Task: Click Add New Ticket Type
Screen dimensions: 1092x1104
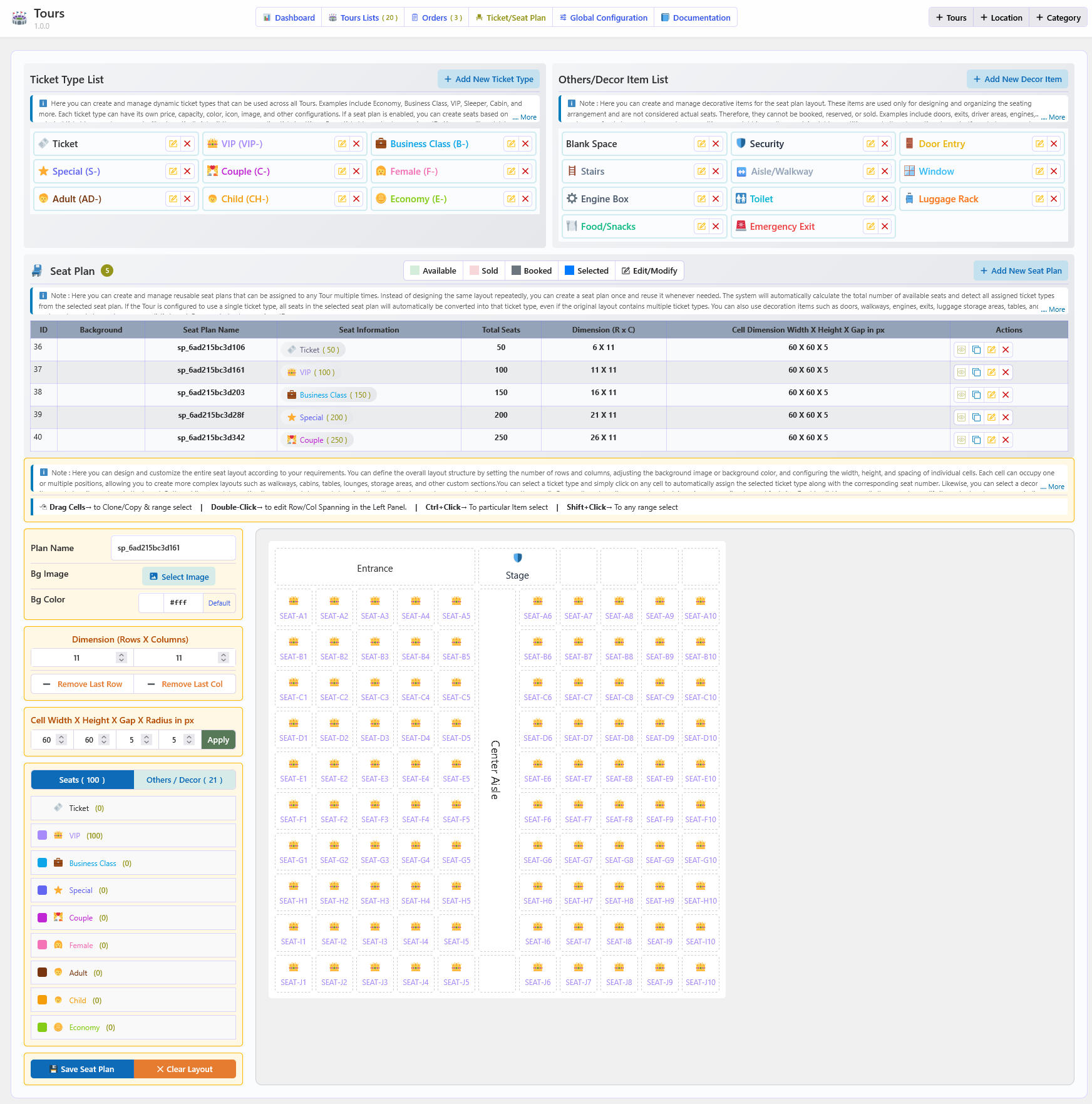Action: pos(489,80)
